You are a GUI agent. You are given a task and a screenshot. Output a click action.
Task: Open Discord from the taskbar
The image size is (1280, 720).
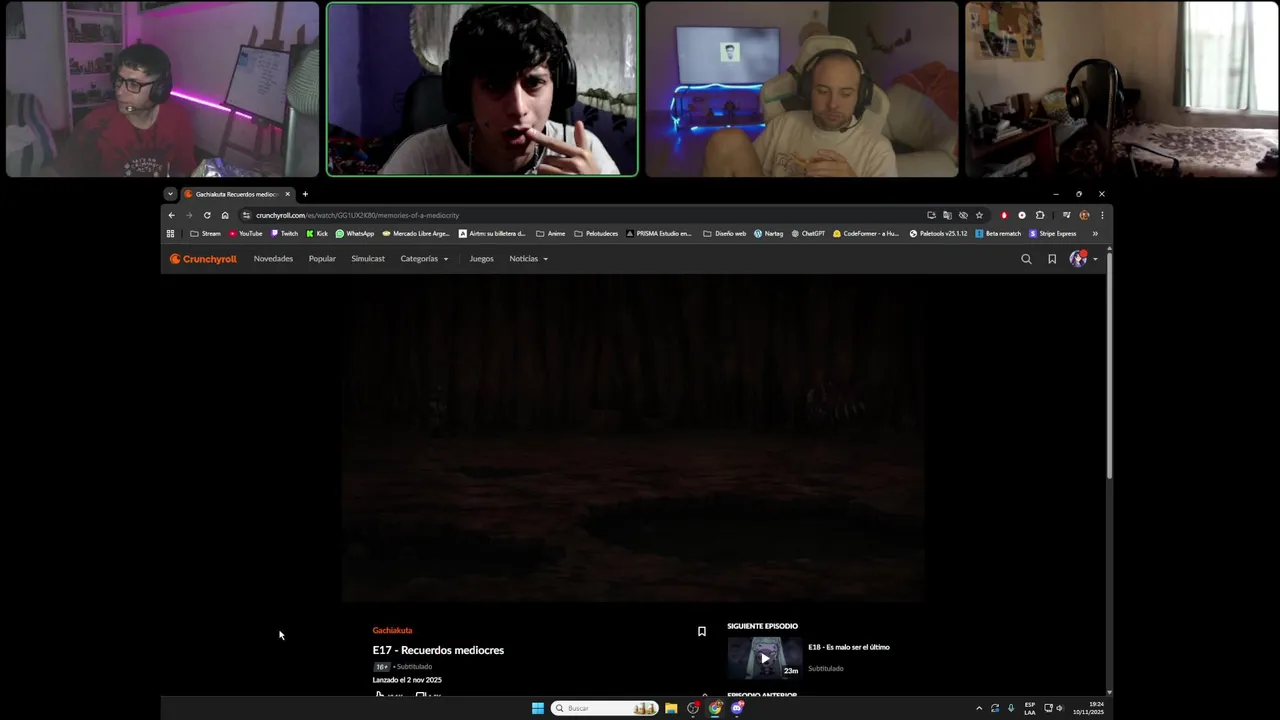click(x=737, y=708)
